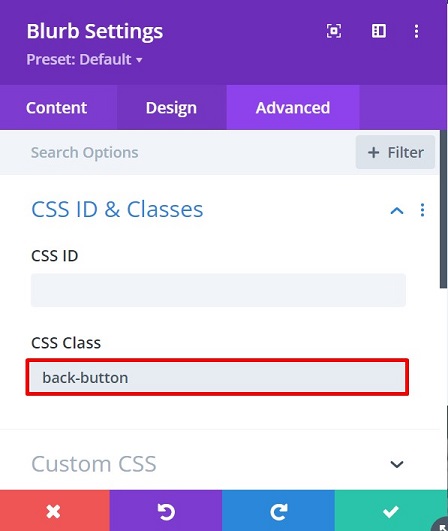Image resolution: width=448 pixels, height=531 pixels.
Task: Switch to the Content tab
Action: click(x=57, y=108)
